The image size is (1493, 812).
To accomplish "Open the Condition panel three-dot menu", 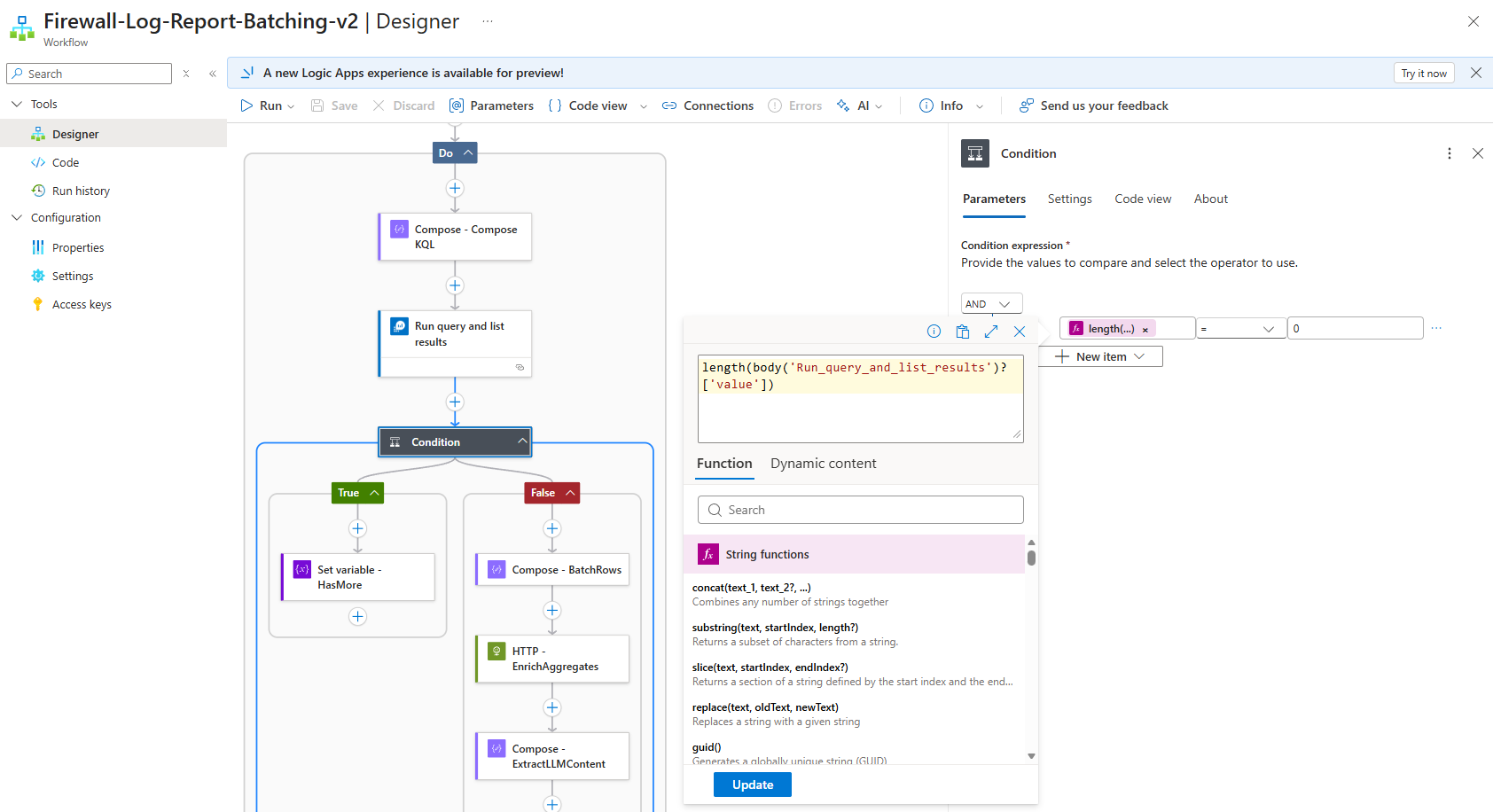I will (1450, 153).
